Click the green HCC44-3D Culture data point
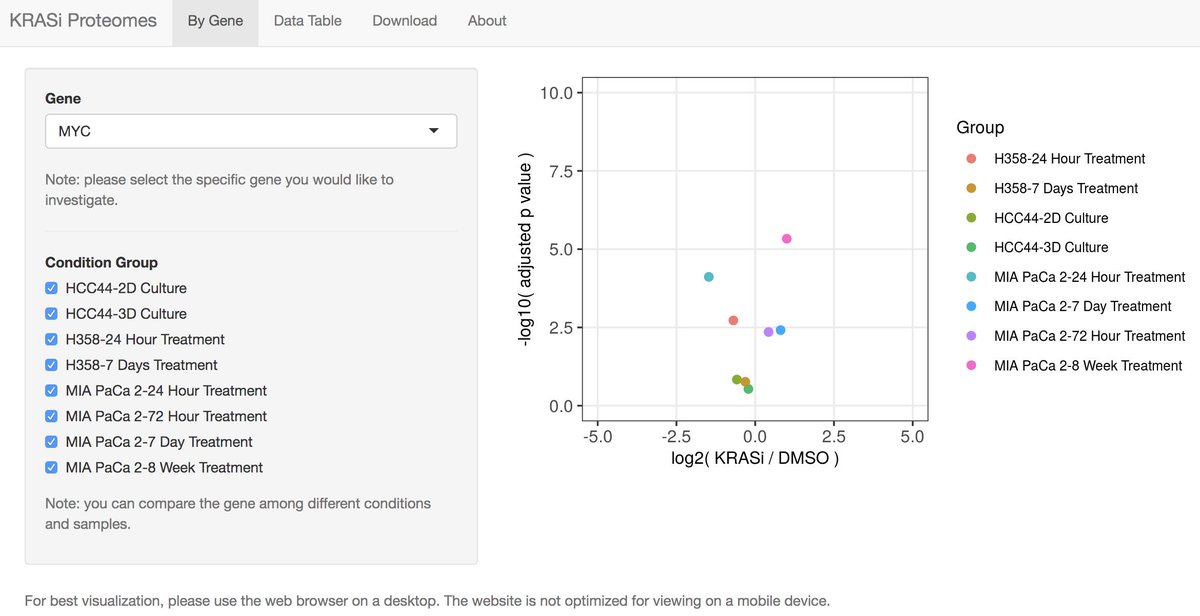Image resolution: width=1200 pixels, height=616 pixels. coord(748,389)
